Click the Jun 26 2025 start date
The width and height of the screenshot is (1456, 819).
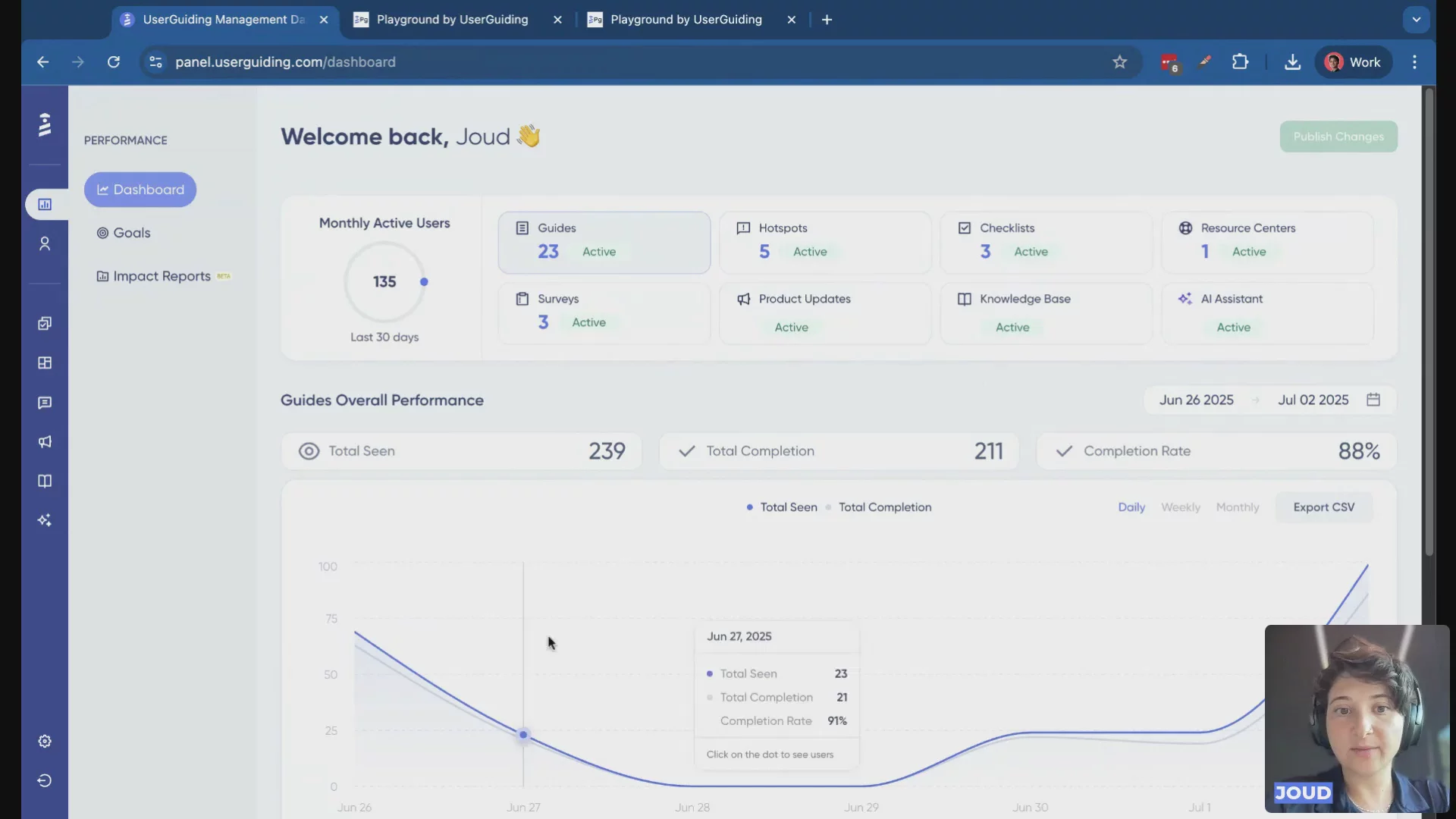pos(1196,400)
